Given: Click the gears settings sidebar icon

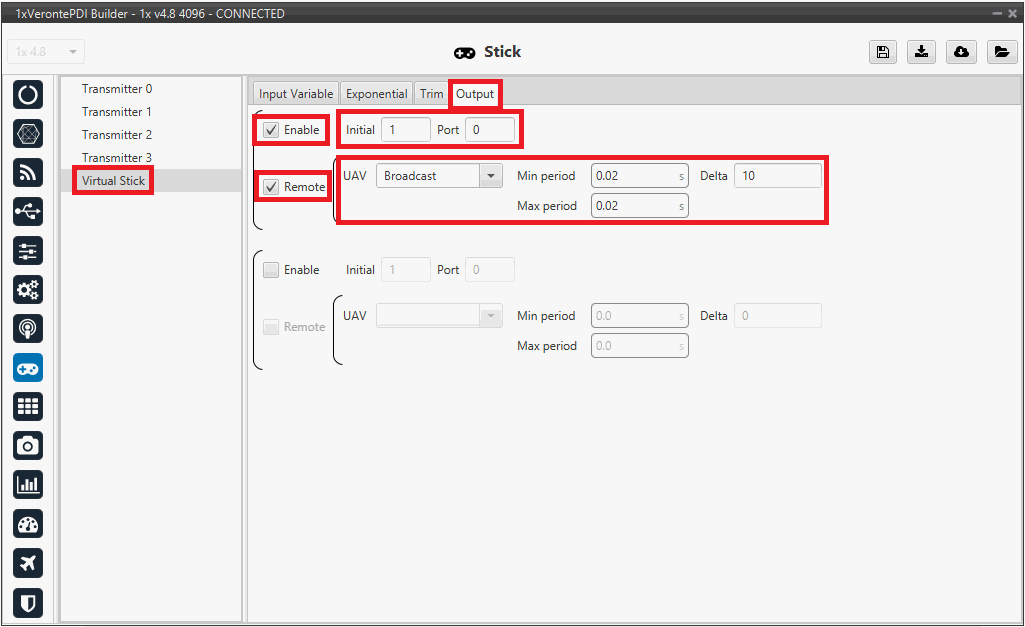Looking at the screenshot, I should coord(28,290).
